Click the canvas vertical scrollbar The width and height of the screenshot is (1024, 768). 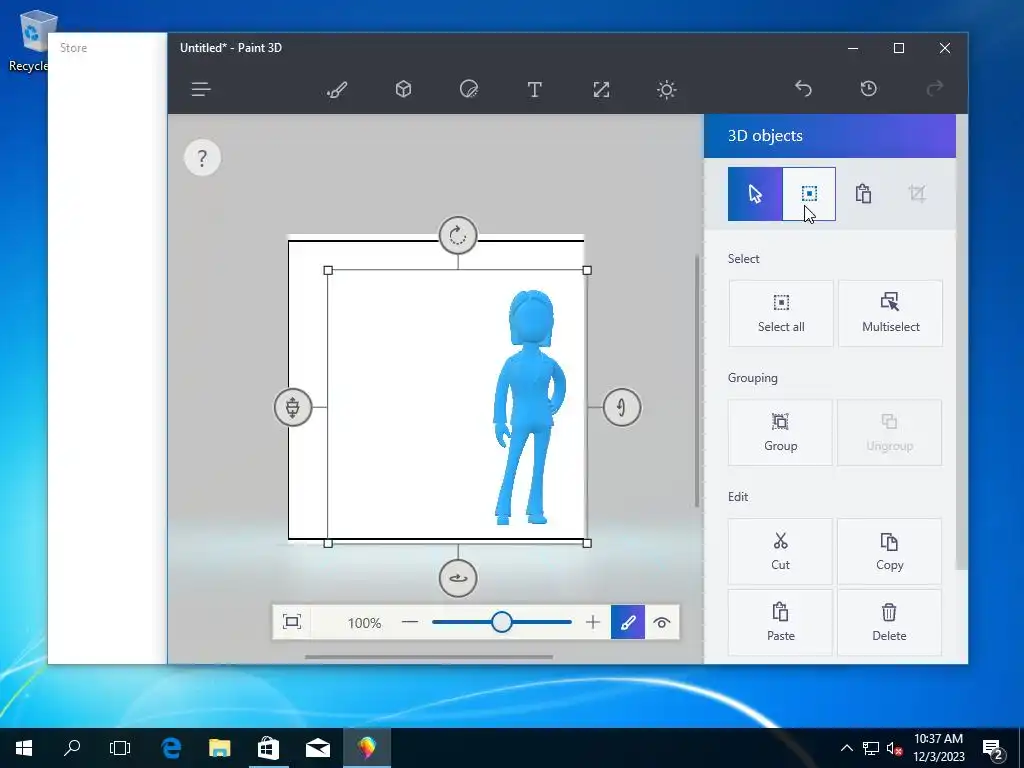(x=697, y=381)
